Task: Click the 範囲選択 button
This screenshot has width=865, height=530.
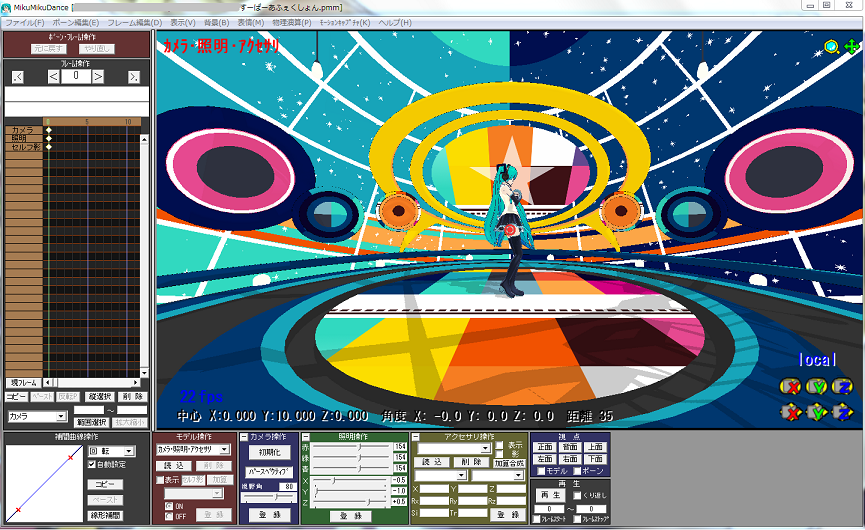Action: tap(91, 422)
